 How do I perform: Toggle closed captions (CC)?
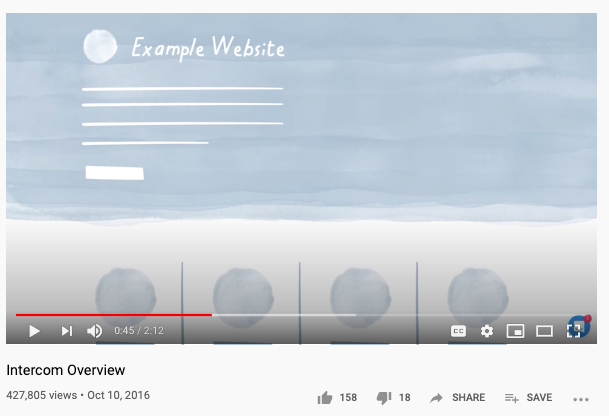458,331
